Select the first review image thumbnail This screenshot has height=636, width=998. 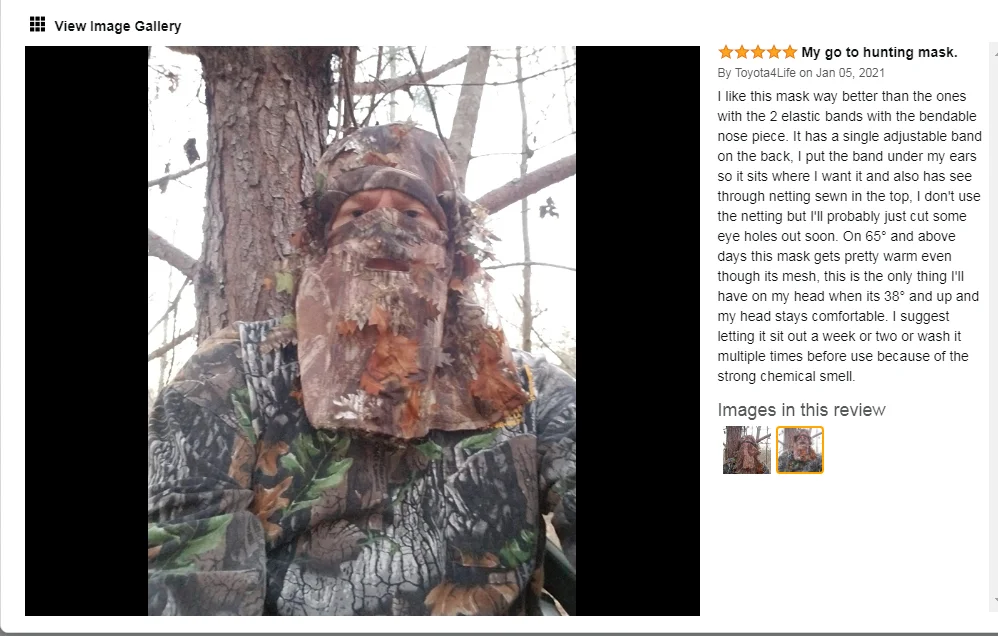click(747, 450)
